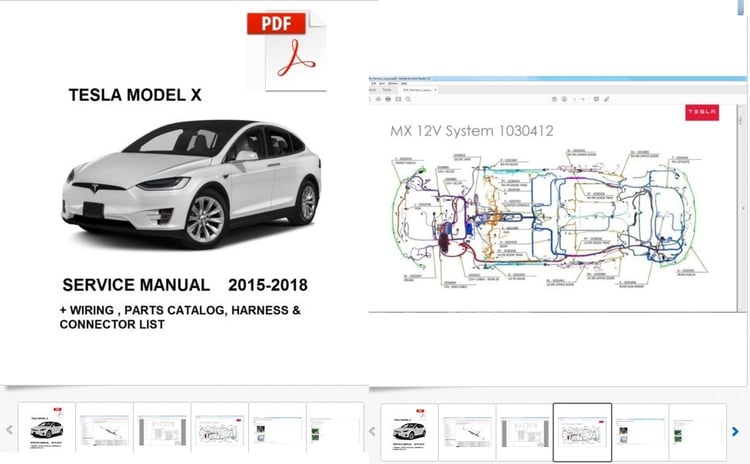750x464 pixels.
Task: Open the View menu in Acrobat Reader
Action: pyautogui.click(x=382, y=83)
